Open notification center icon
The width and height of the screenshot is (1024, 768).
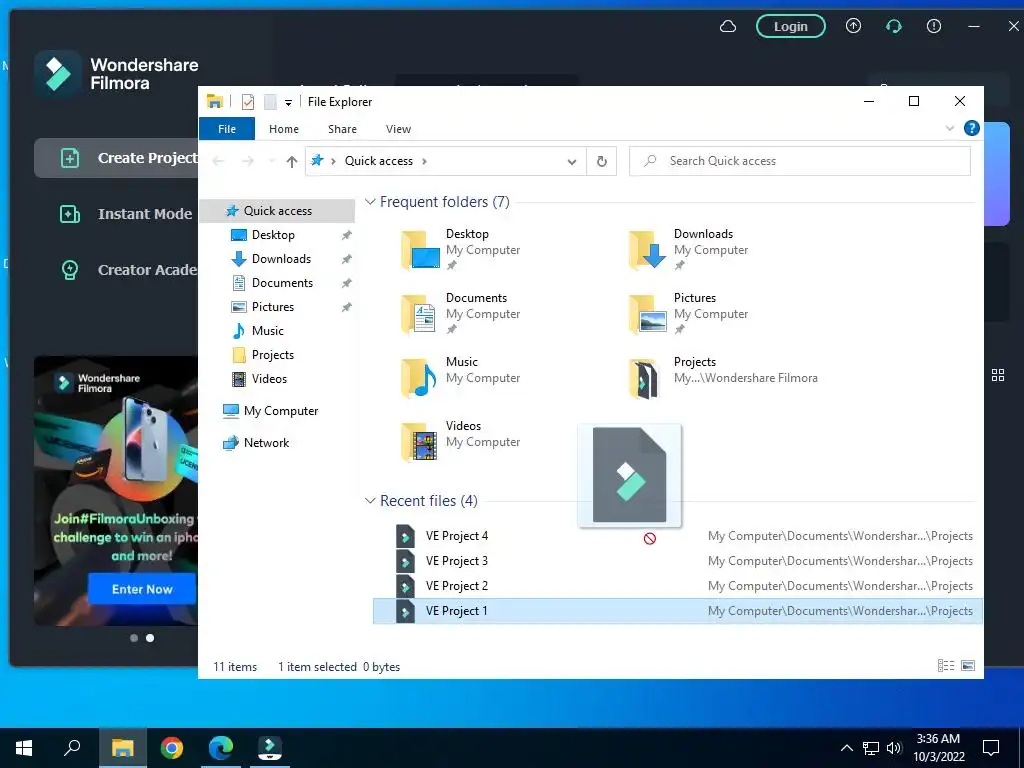click(x=991, y=748)
